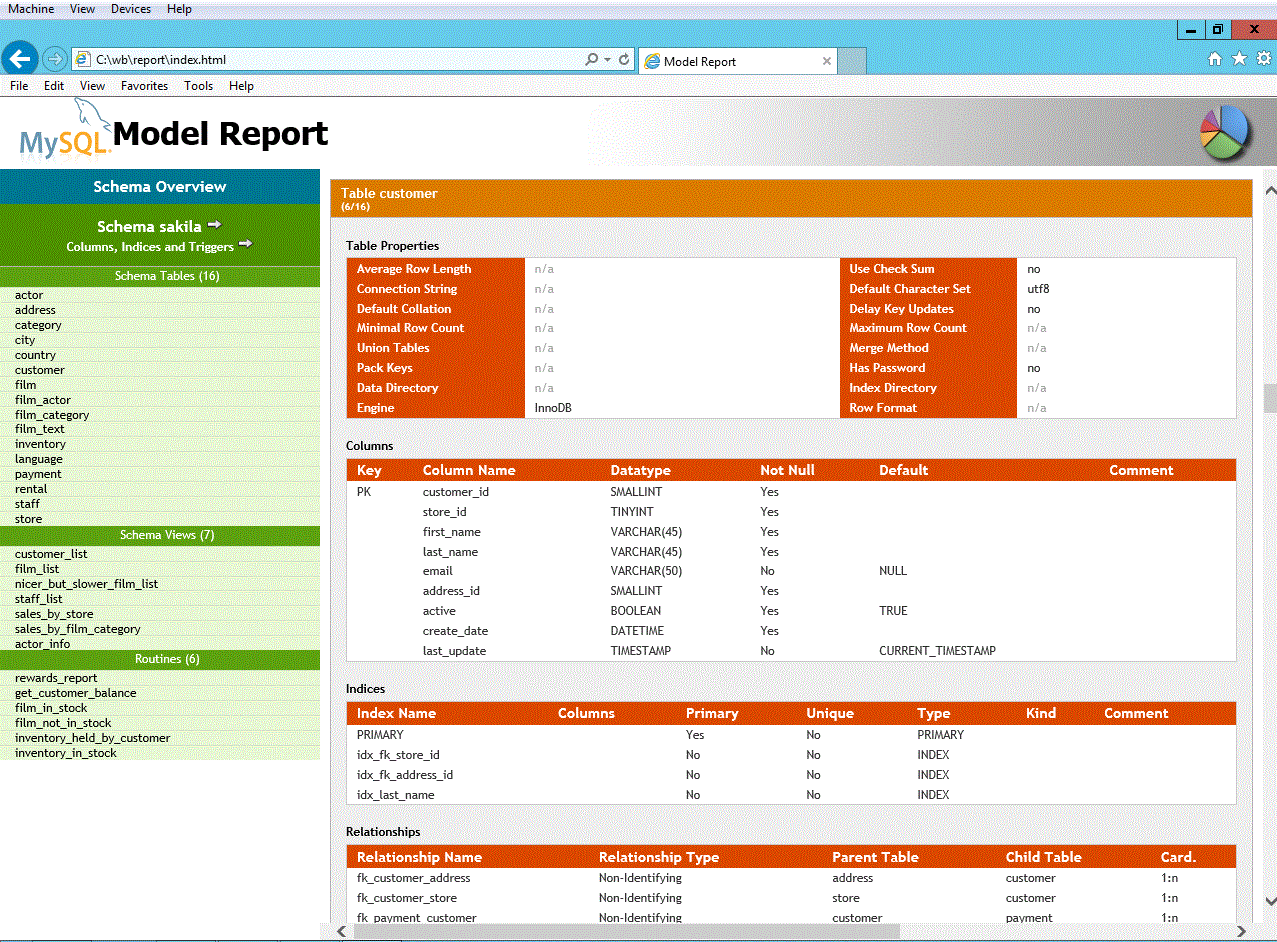Click the pie chart graphic in the header
The width and height of the screenshot is (1277, 942).
(x=1224, y=131)
